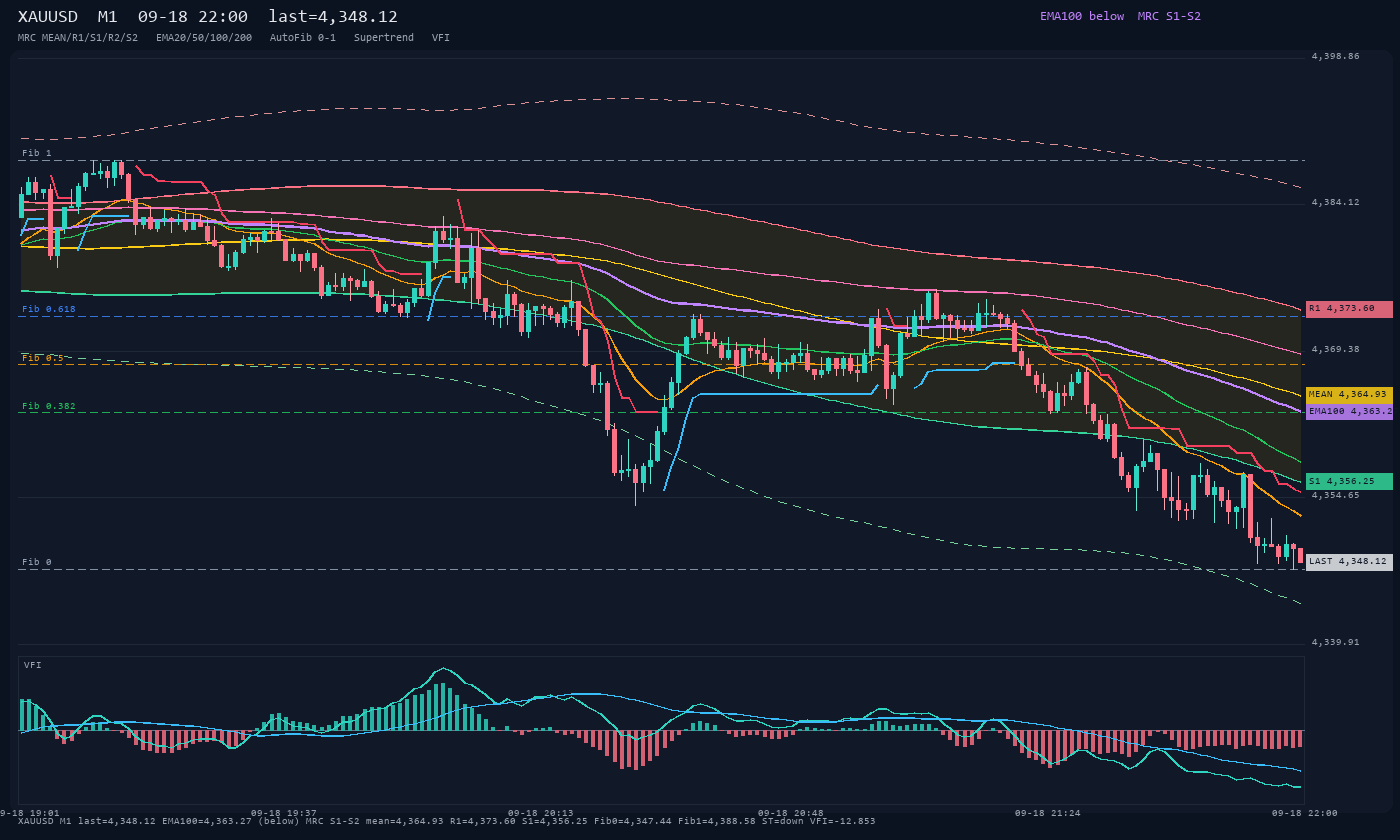The image size is (1400, 840).
Task: Click the VFI panel label
Action: (33, 665)
